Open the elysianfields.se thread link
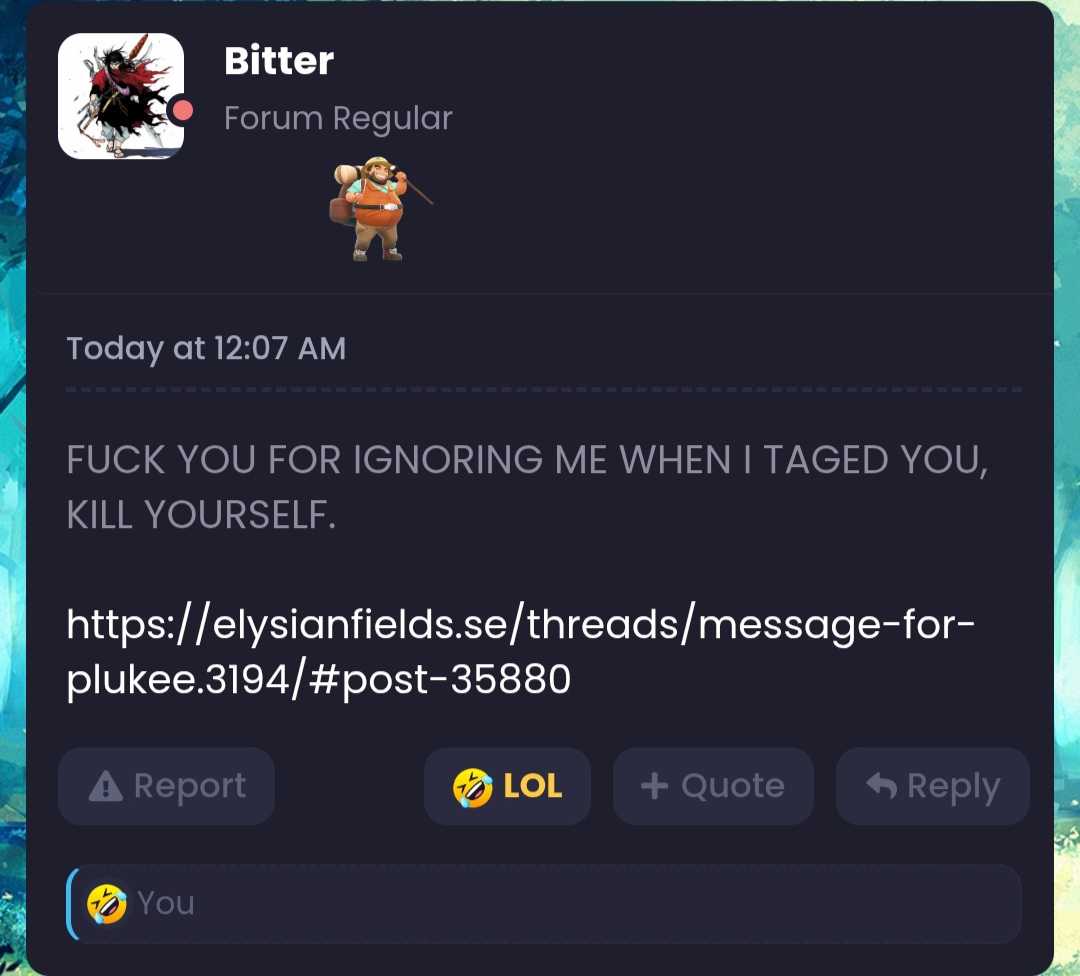This screenshot has height=976, width=1080. tap(521, 652)
